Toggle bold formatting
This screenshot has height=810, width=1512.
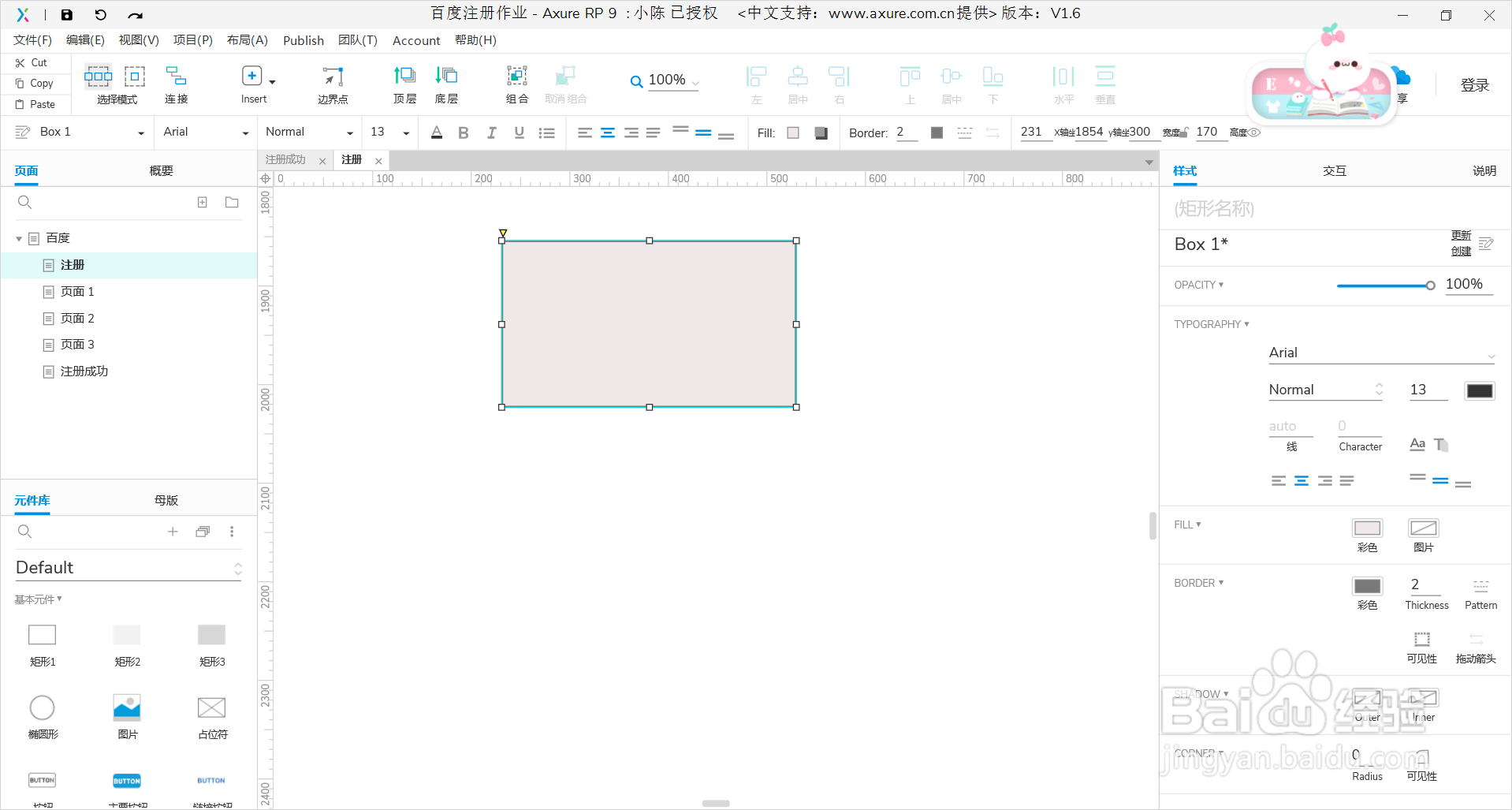click(x=464, y=133)
